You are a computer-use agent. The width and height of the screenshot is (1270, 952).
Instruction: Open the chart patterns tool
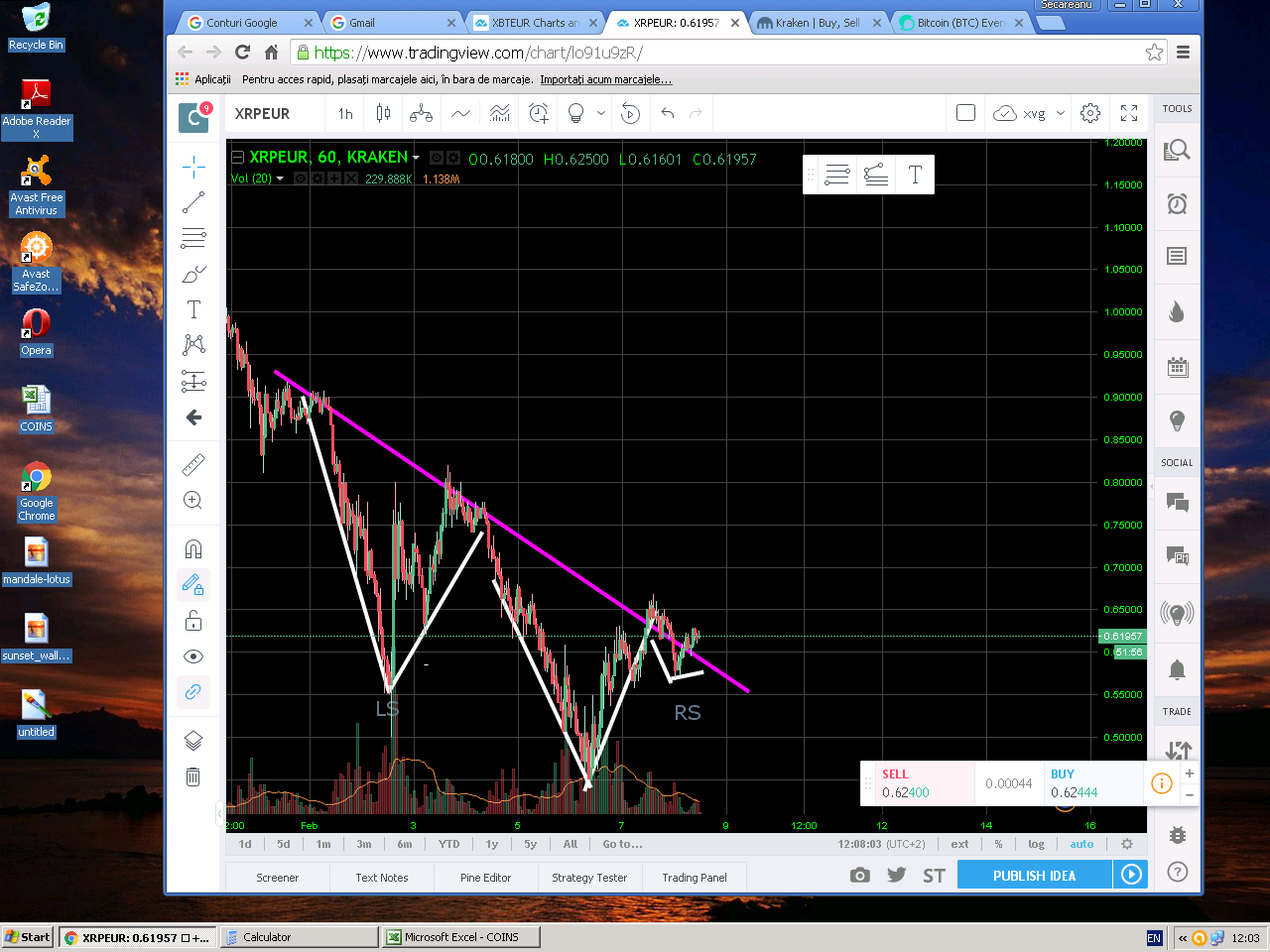193,344
